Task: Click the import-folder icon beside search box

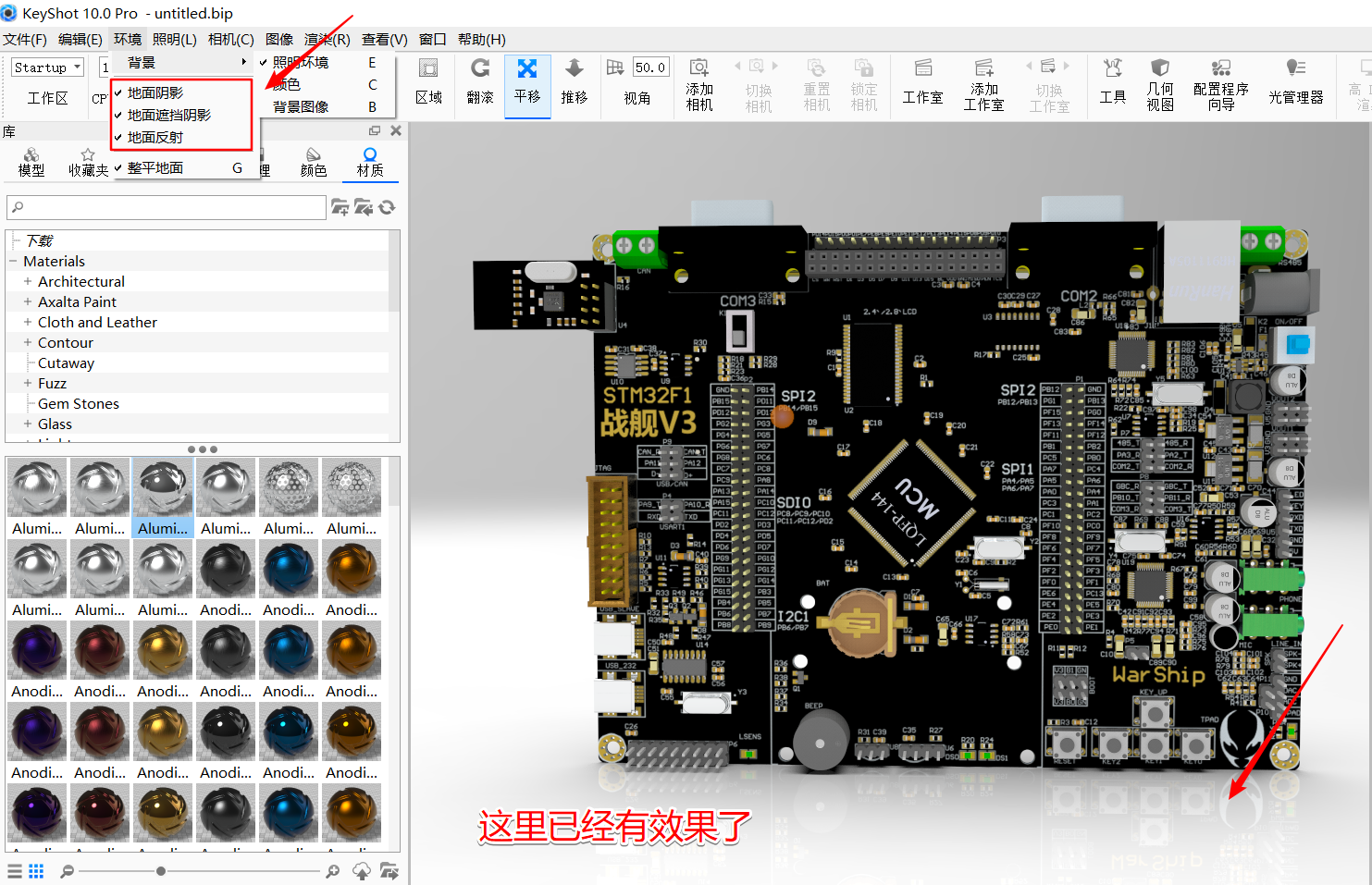Action: (x=364, y=207)
